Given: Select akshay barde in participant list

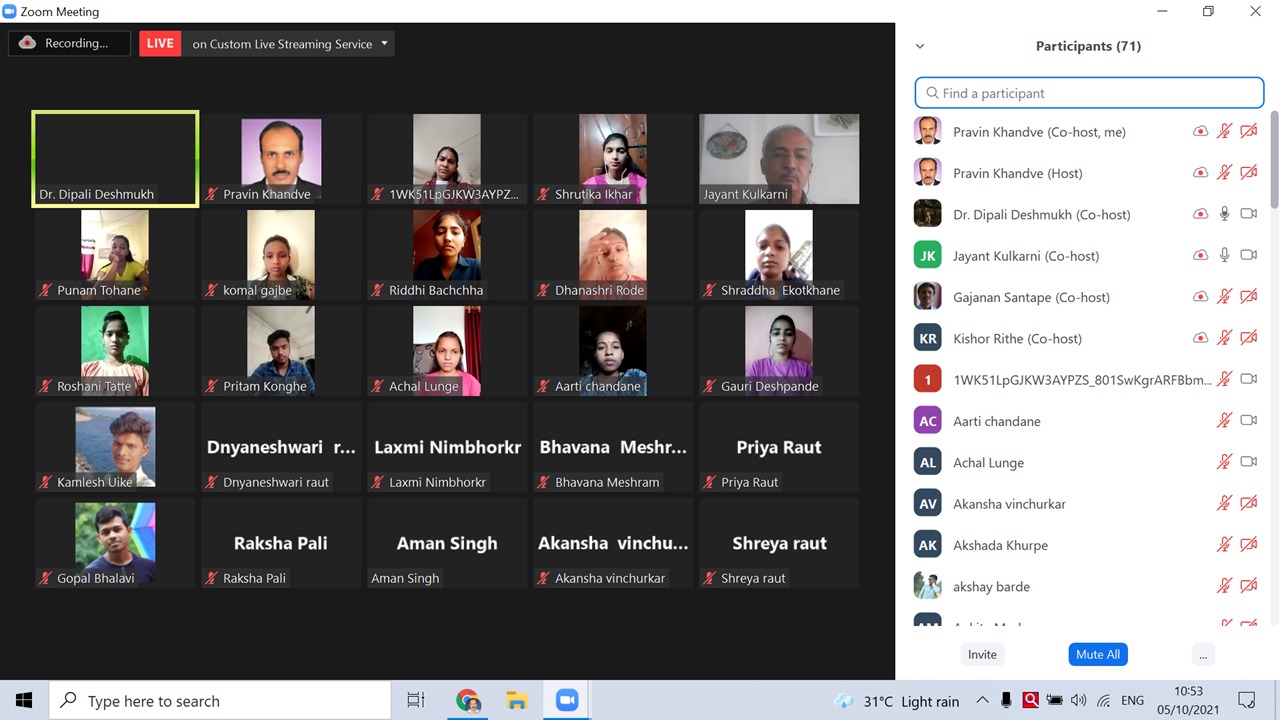Looking at the screenshot, I should click(991, 586).
